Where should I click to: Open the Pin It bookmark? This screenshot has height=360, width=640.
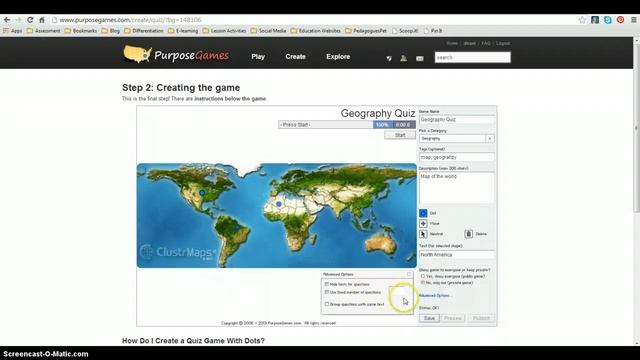click(433, 31)
